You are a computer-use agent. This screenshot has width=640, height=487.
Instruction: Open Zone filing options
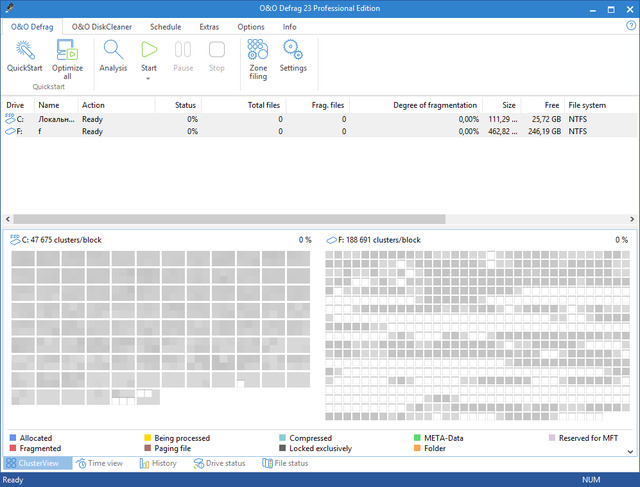tap(258, 49)
